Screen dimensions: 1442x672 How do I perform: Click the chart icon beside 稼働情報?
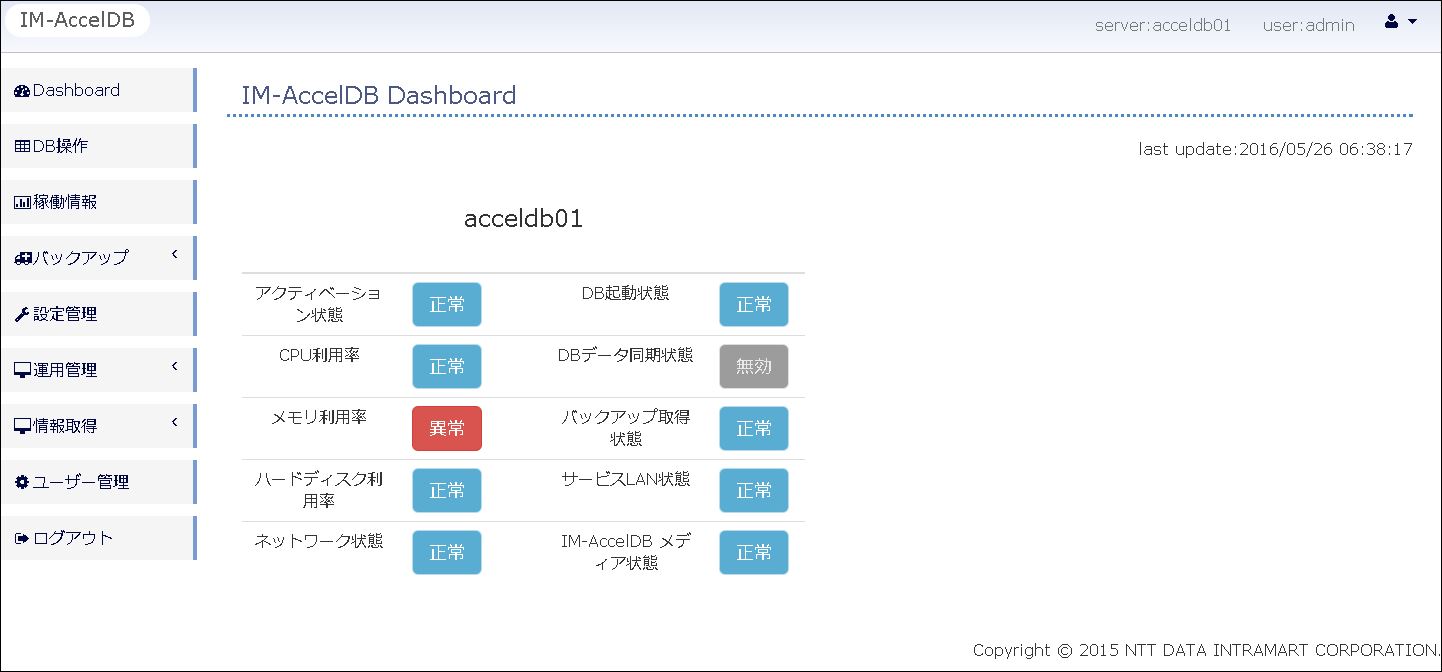coord(22,203)
